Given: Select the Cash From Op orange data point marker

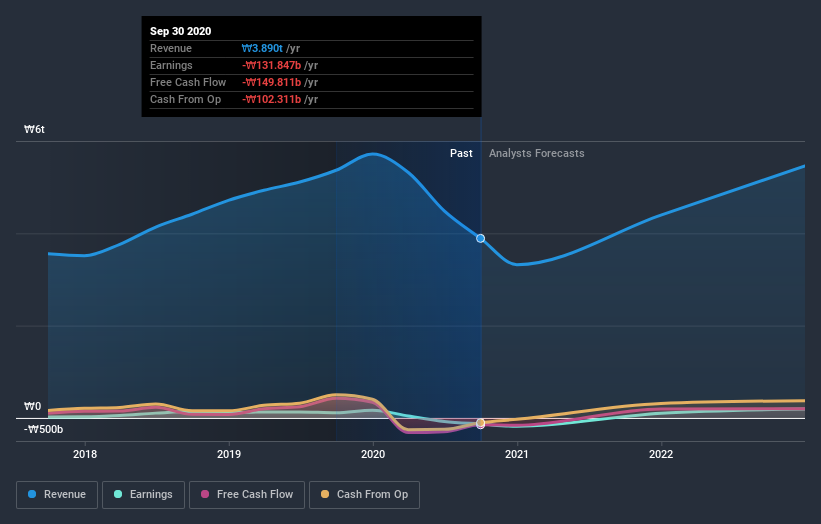Looking at the screenshot, I should tap(481, 422).
